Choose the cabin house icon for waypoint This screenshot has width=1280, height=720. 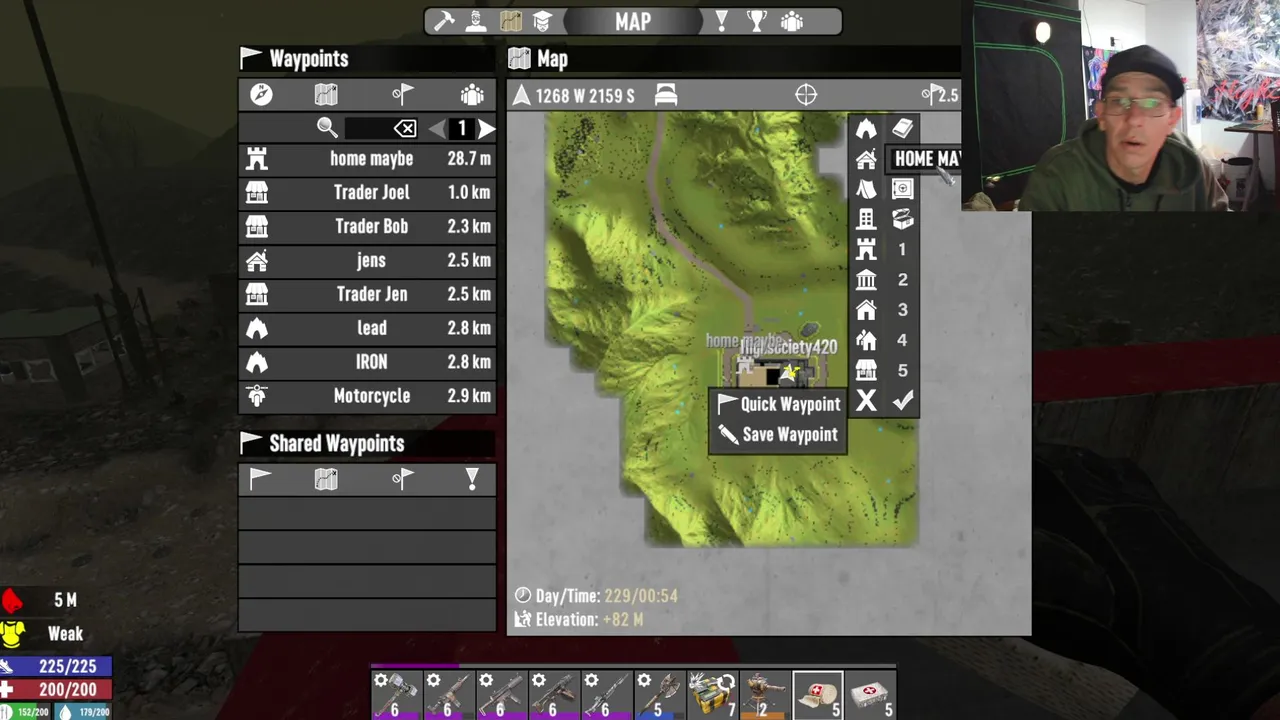(866, 158)
